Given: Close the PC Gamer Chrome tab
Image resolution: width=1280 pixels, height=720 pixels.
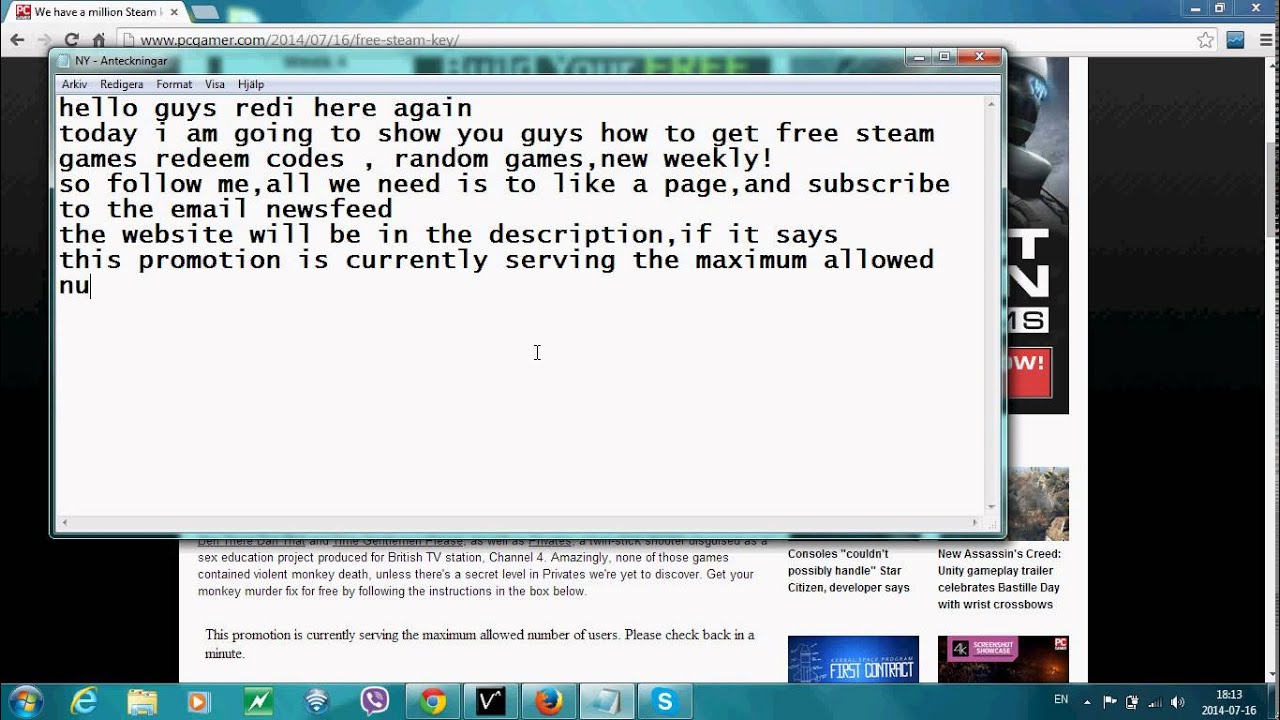Looking at the screenshot, I should click(174, 12).
